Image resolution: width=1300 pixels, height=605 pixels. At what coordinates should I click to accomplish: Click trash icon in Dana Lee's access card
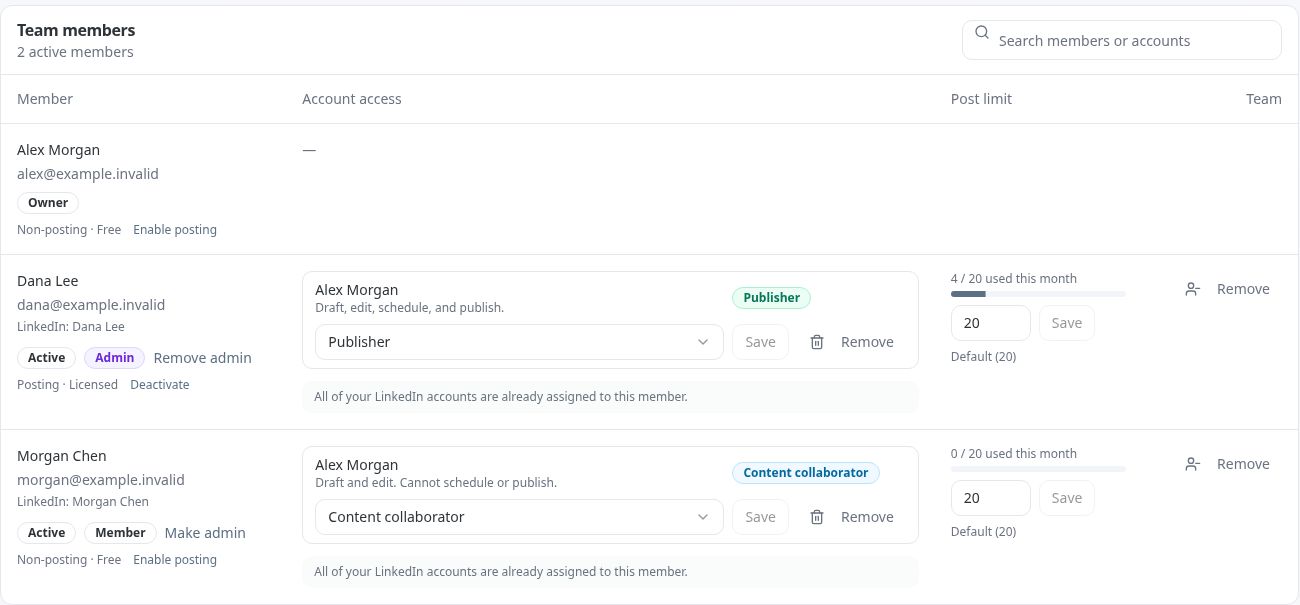click(x=817, y=342)
